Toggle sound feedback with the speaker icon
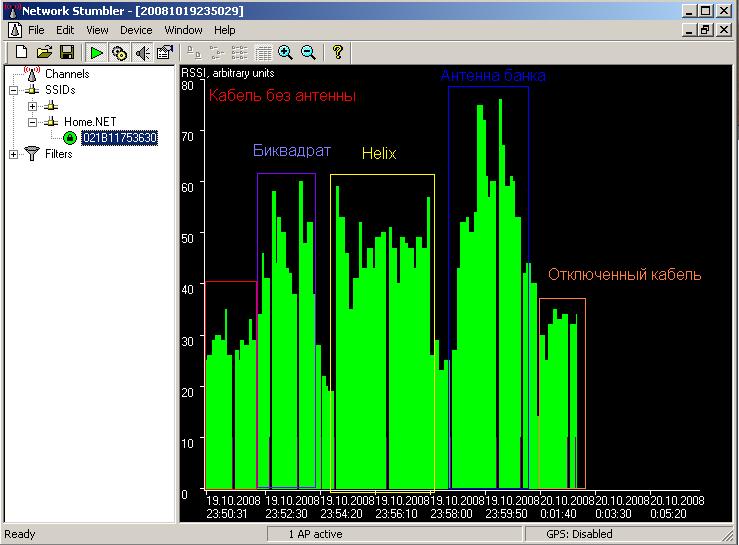 pos(142,52)
